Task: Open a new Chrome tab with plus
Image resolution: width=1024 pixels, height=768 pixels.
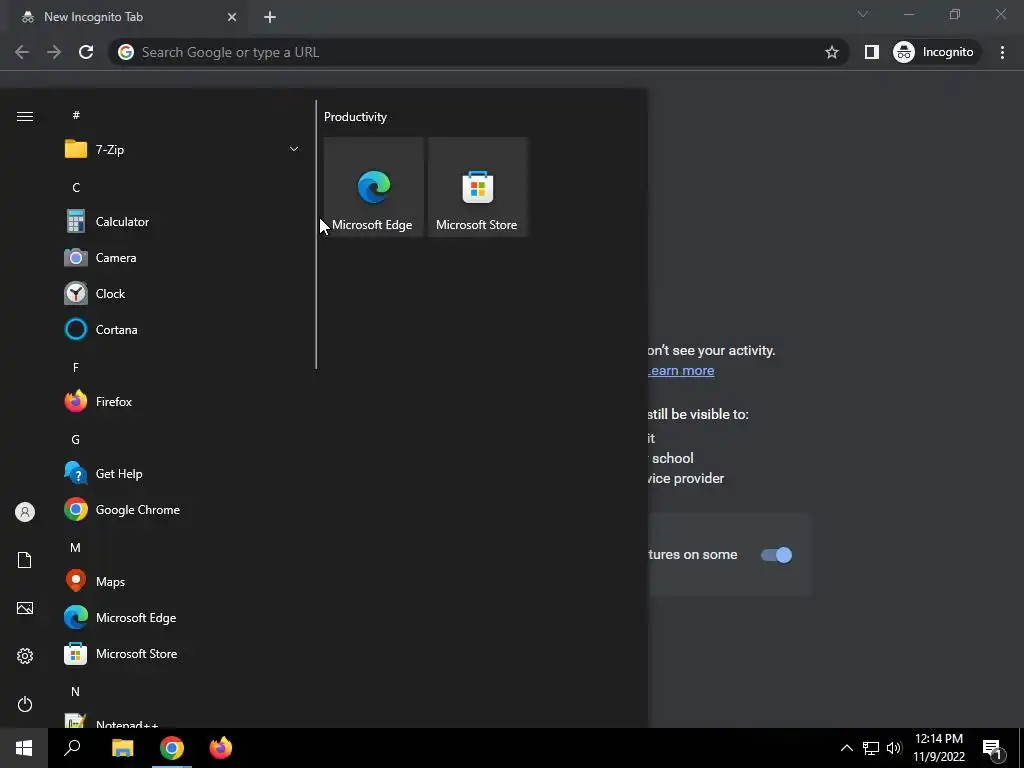Action: 270,17
